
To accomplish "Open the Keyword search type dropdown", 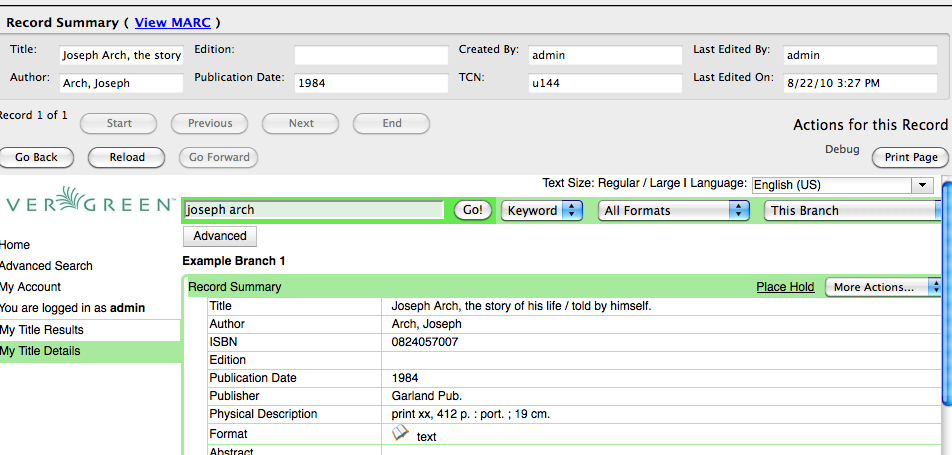I will pyautogui.click(x=543, y=210).
